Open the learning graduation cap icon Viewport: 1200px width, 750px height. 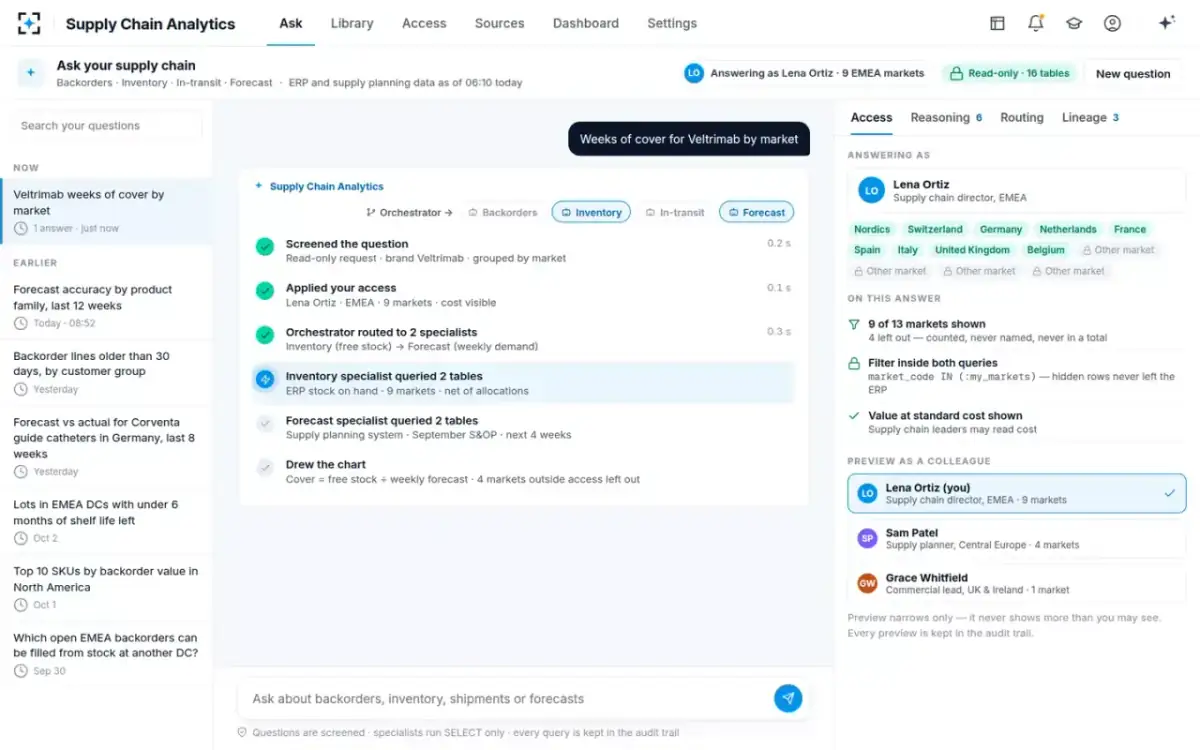click(x=1074, y=23)
